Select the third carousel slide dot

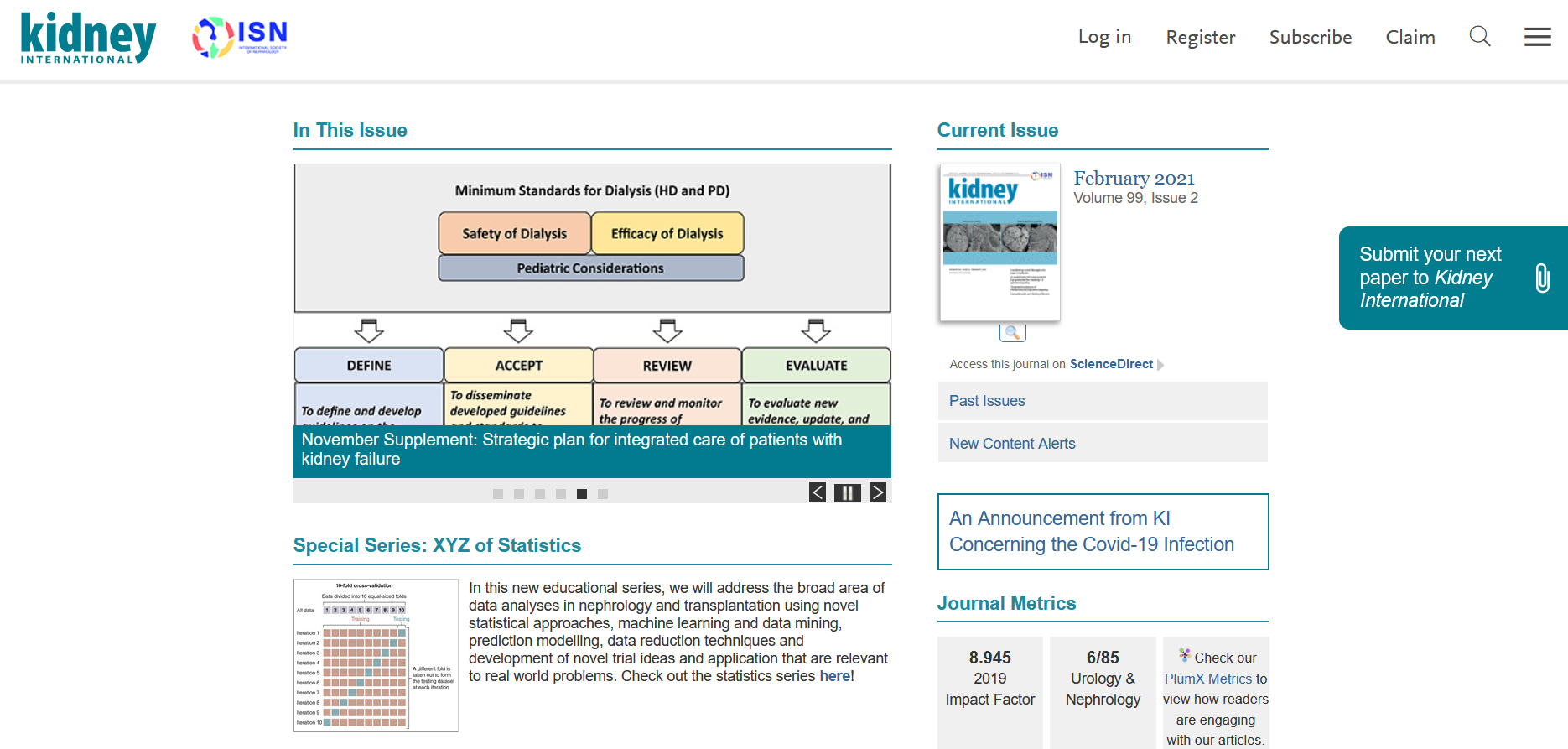point(540,494)
